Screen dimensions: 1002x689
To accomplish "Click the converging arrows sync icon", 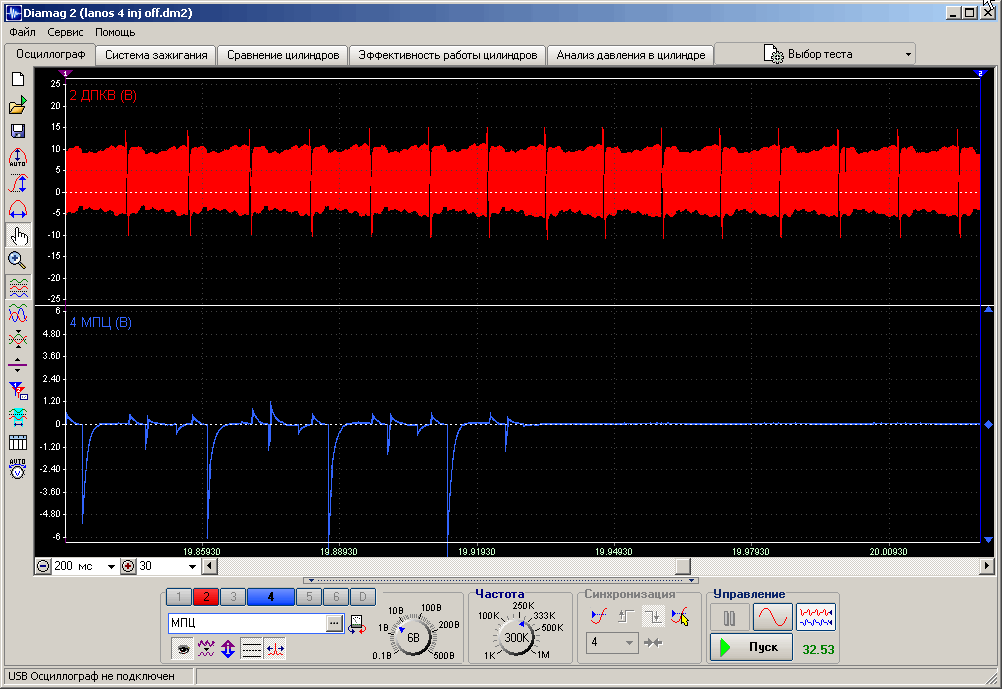I will pos(653,643).
